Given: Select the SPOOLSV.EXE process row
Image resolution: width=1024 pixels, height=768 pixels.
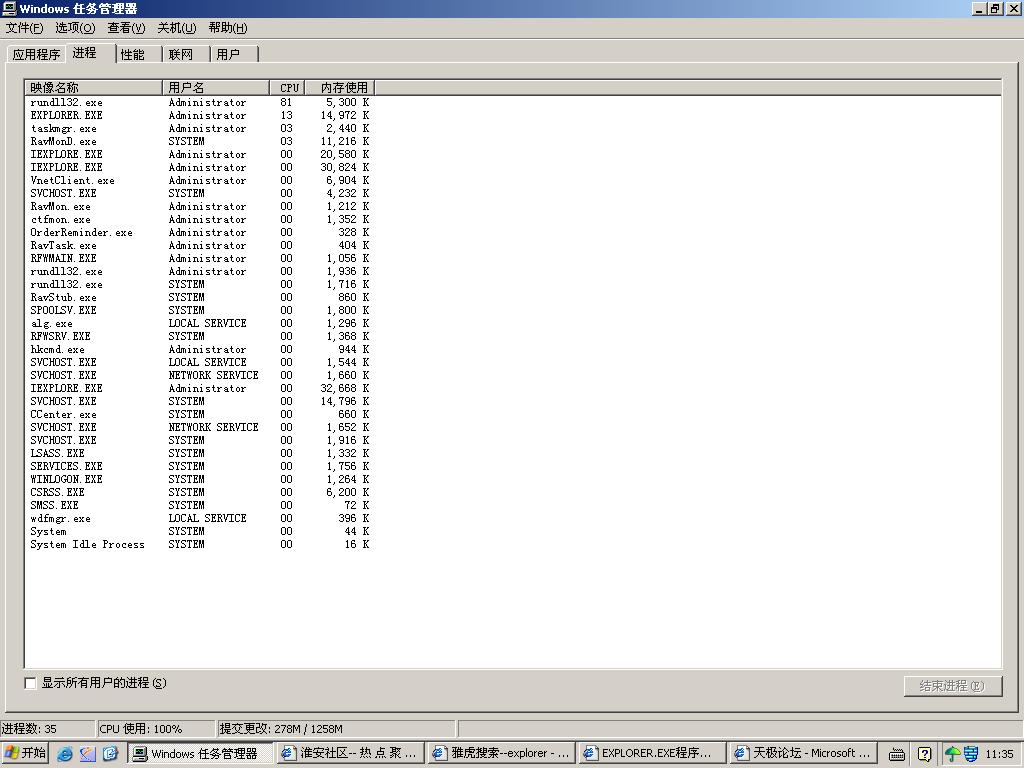Looking at the screenshot, I should click(200, 310).
